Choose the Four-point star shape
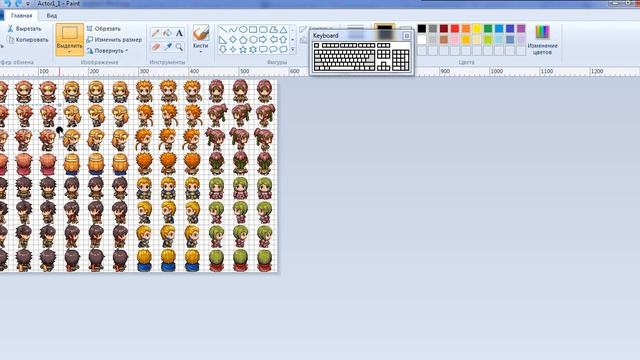 pyautogui.click(x=233, y=49)
